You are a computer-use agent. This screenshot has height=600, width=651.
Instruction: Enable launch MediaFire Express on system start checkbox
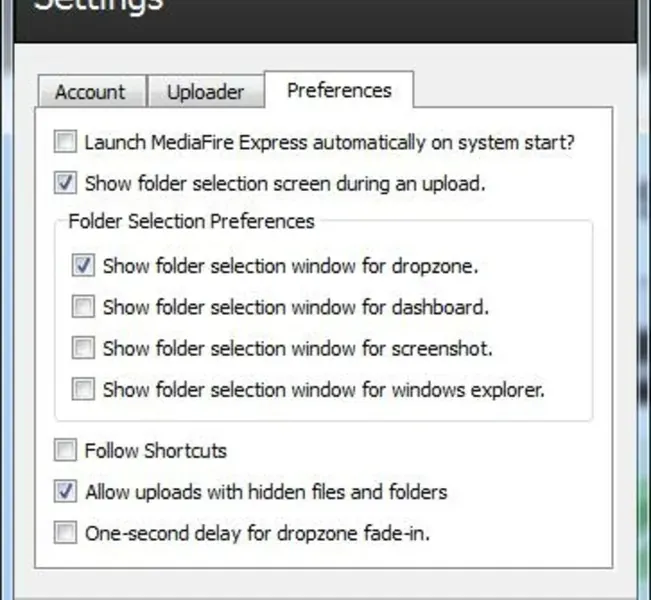point(66,142)
